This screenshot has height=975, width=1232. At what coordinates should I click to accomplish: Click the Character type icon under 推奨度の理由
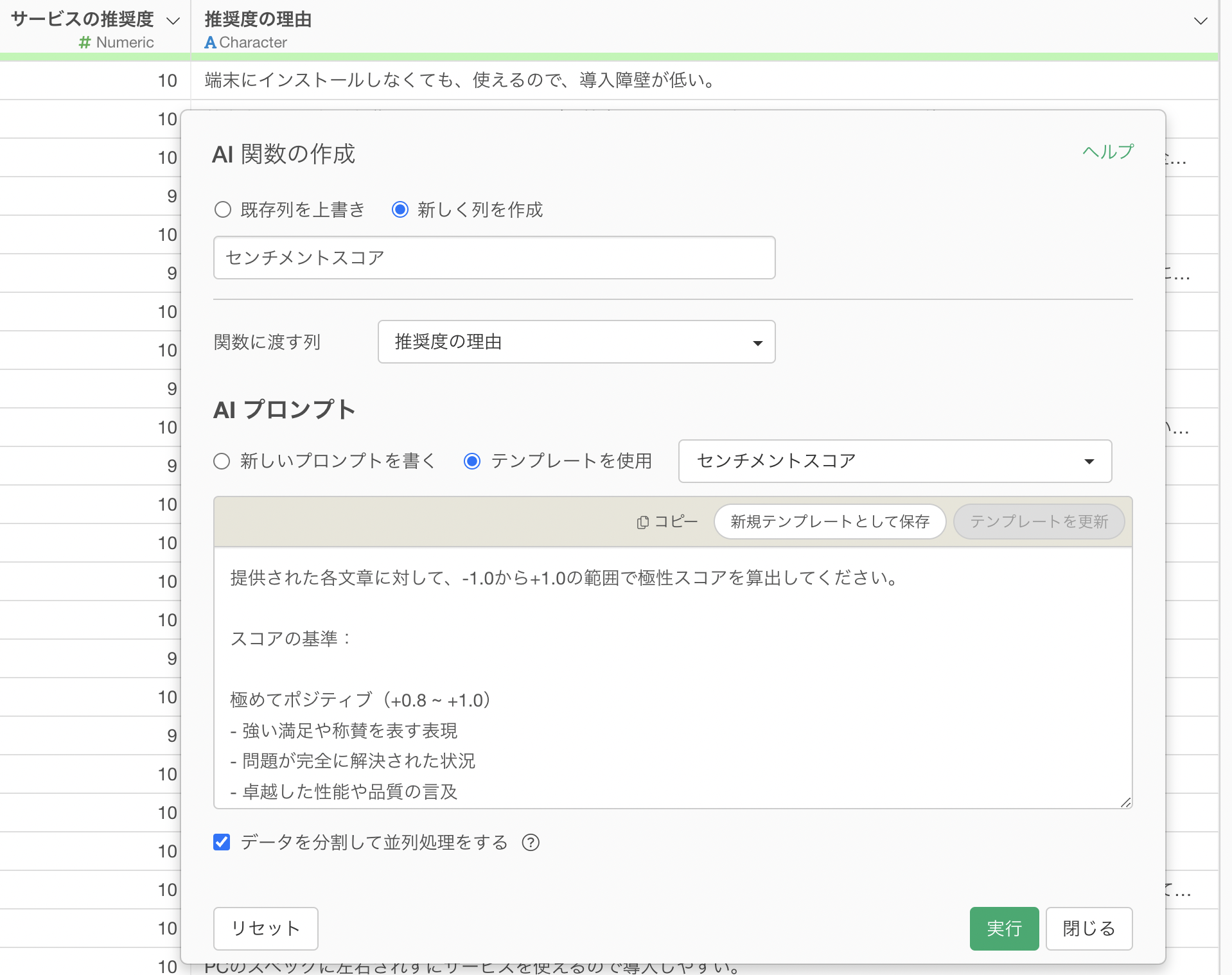coord(210,43)
